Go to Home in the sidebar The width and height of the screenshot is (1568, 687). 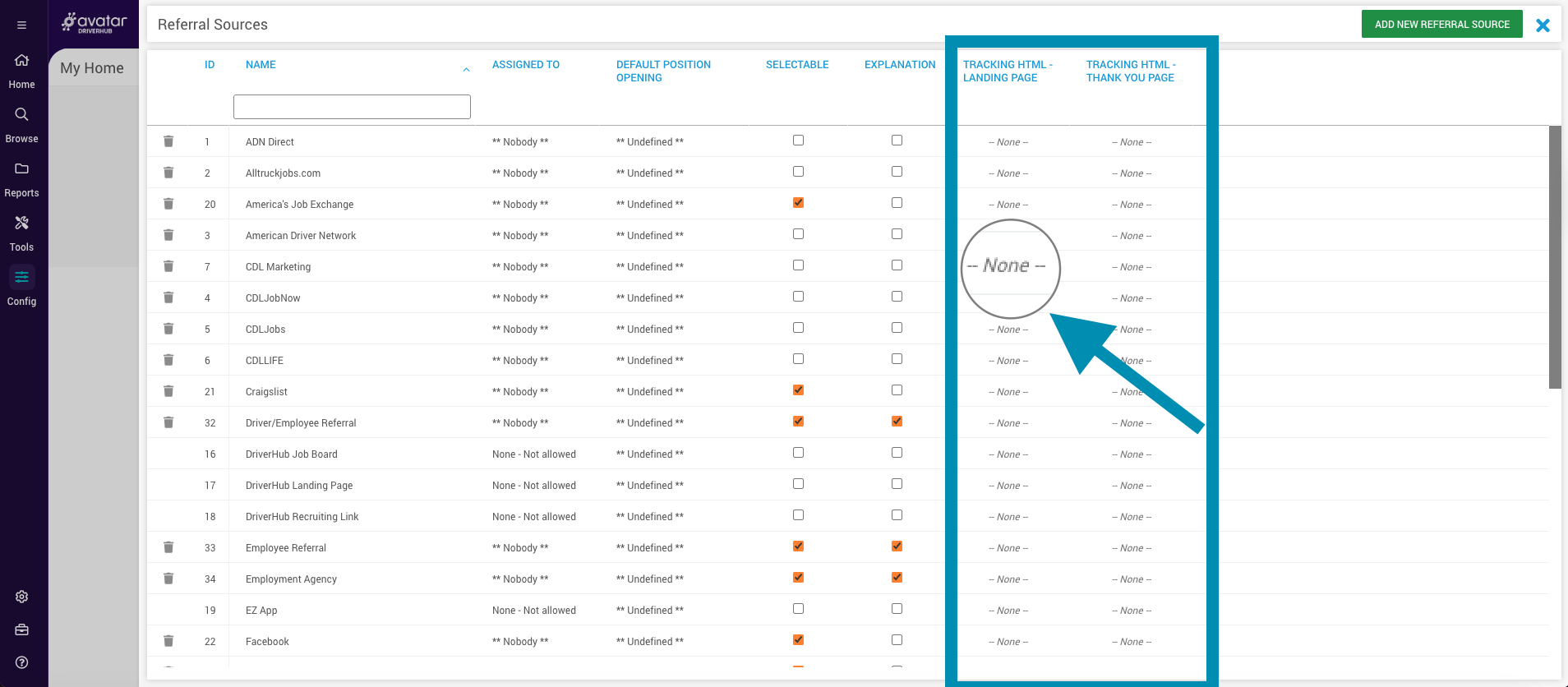(22, 70)
